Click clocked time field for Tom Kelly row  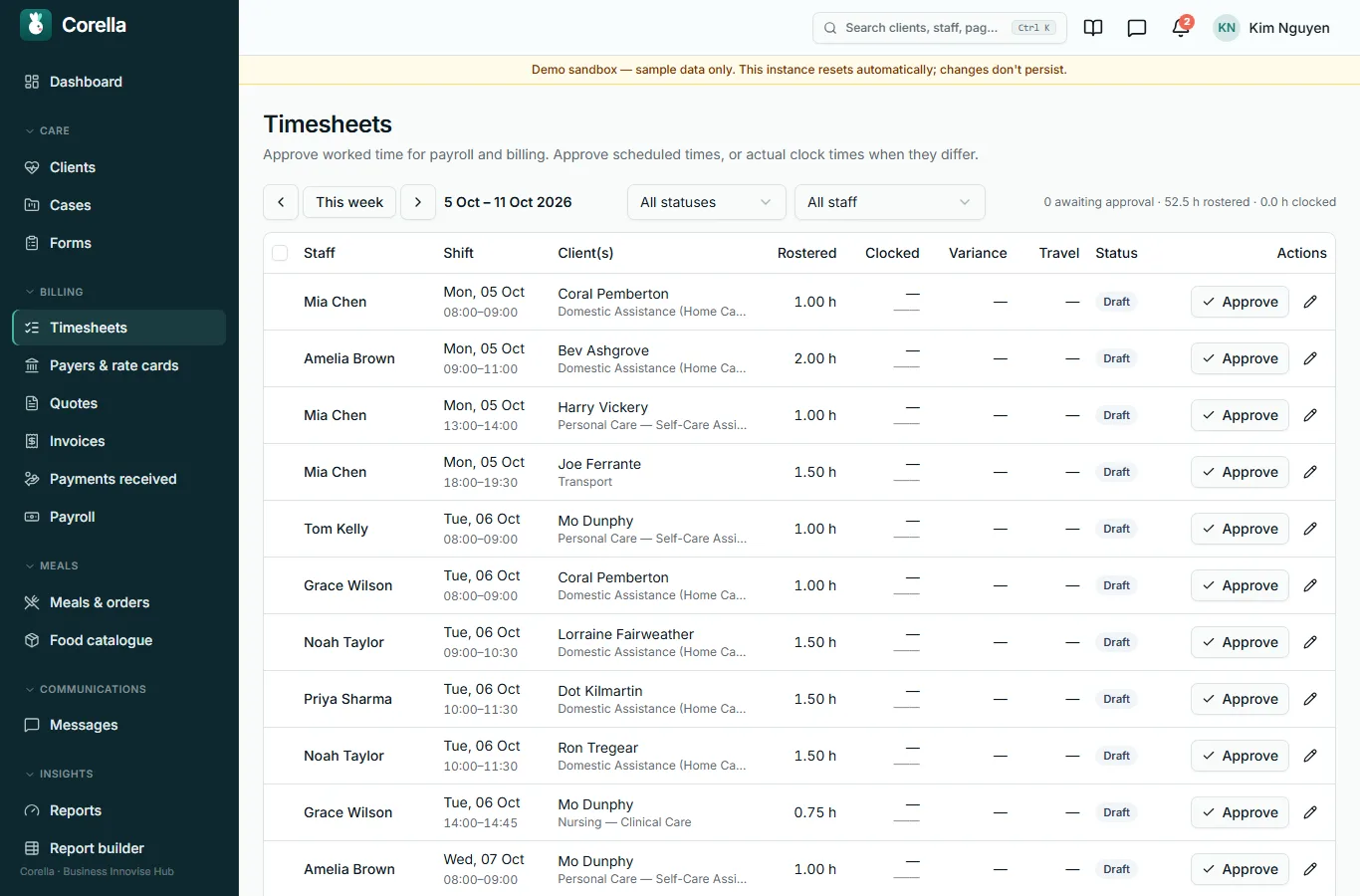click(906, 529)
